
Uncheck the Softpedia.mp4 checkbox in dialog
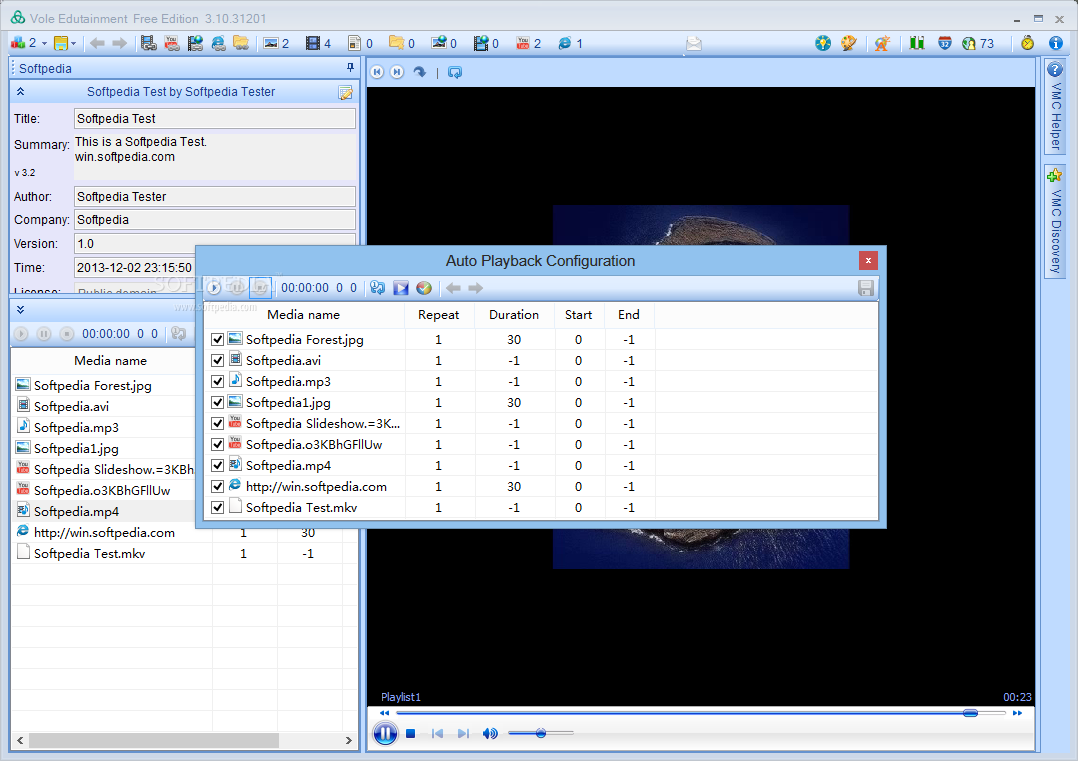217,465
